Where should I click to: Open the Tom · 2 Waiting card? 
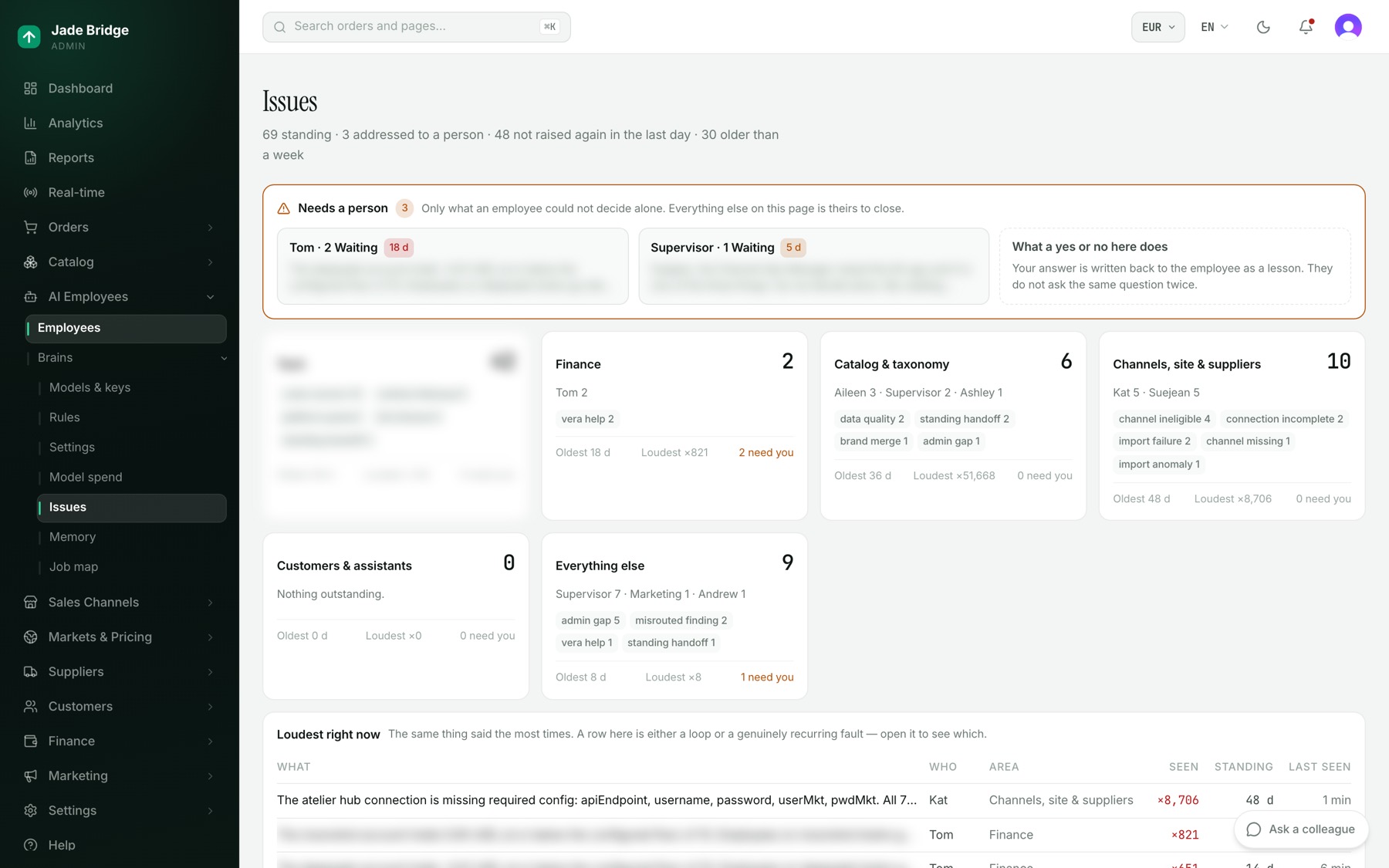(453, 266)
